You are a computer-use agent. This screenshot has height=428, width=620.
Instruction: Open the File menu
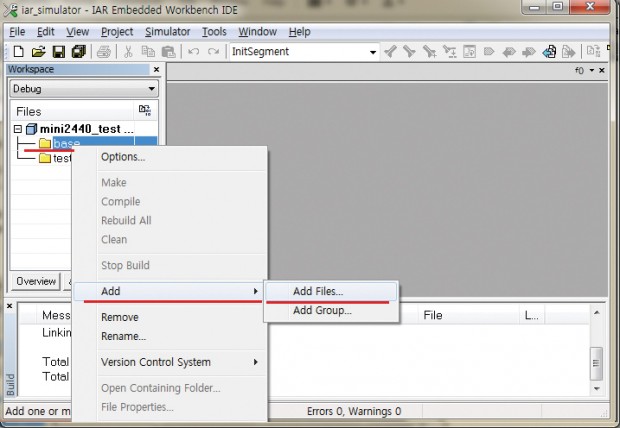(17, 32)
